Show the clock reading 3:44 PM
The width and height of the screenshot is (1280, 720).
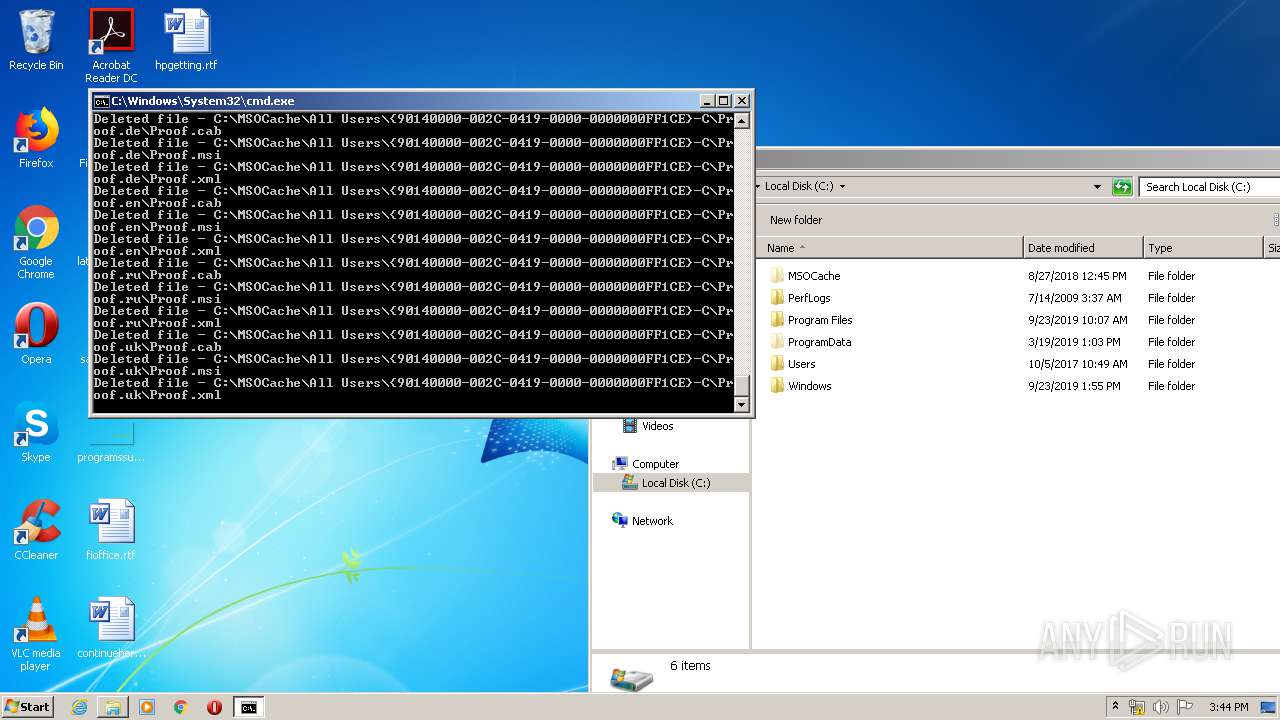pos(1228,707)
